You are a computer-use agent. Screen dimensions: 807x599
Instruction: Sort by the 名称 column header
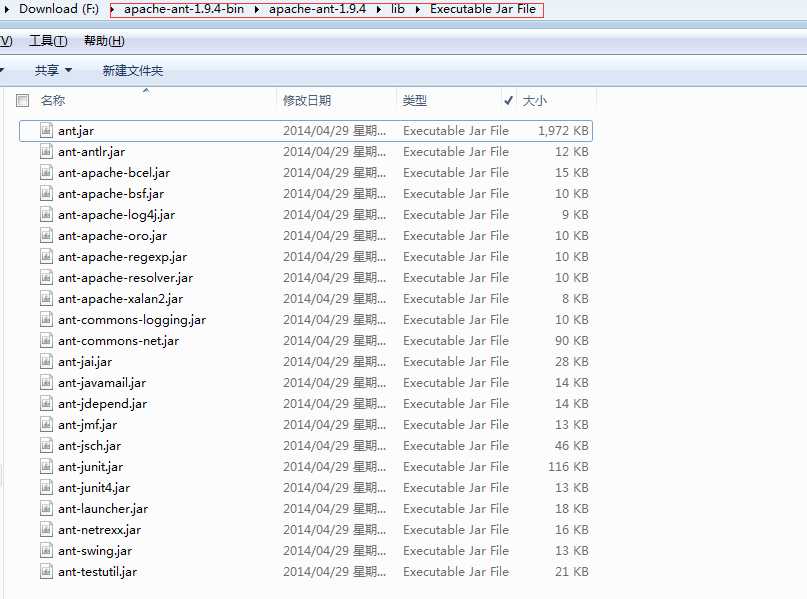point(52,100)
